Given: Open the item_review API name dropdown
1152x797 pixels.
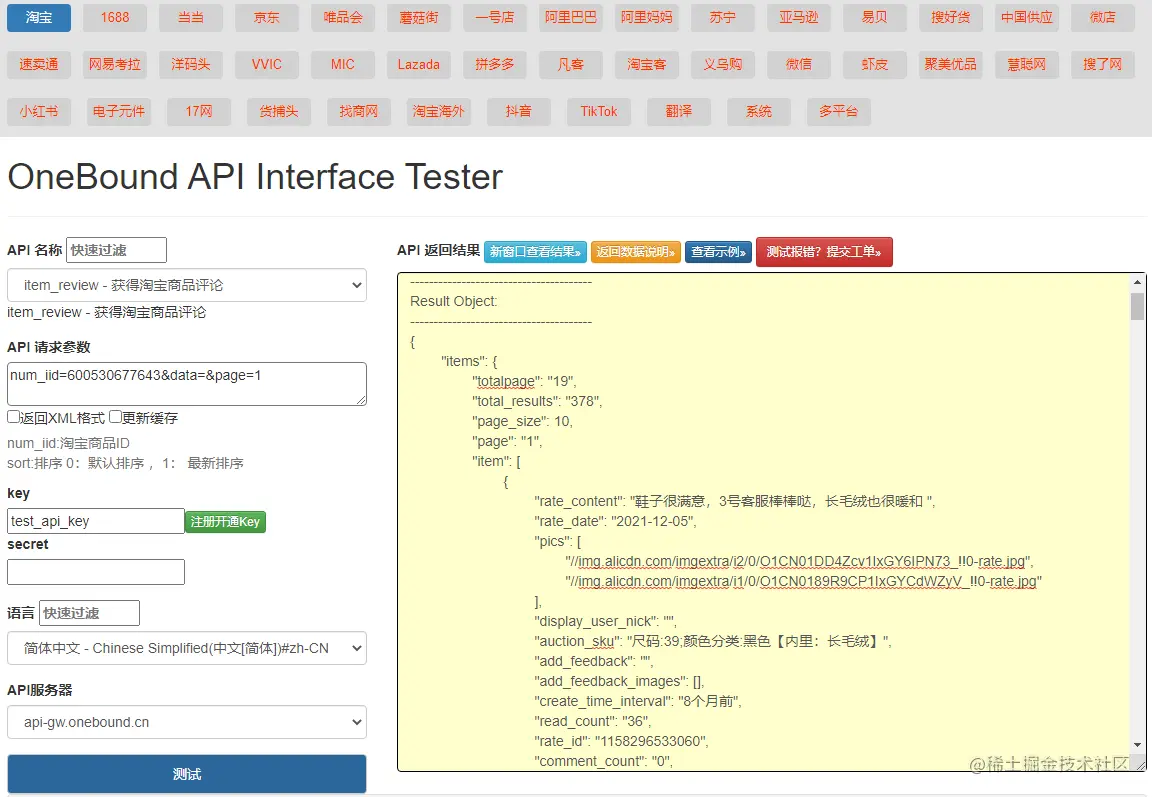Looking at the screenshot, I should (187, 285).
